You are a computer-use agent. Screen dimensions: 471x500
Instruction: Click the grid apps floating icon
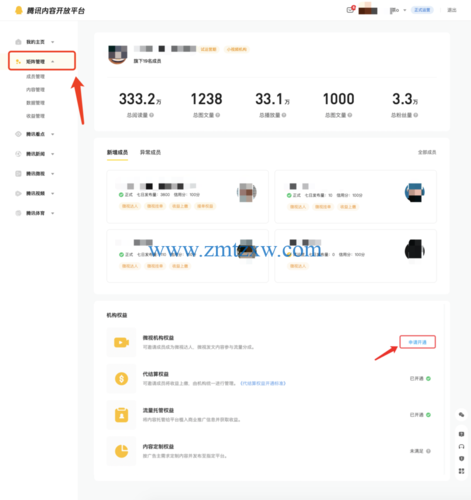pos(461,471)
